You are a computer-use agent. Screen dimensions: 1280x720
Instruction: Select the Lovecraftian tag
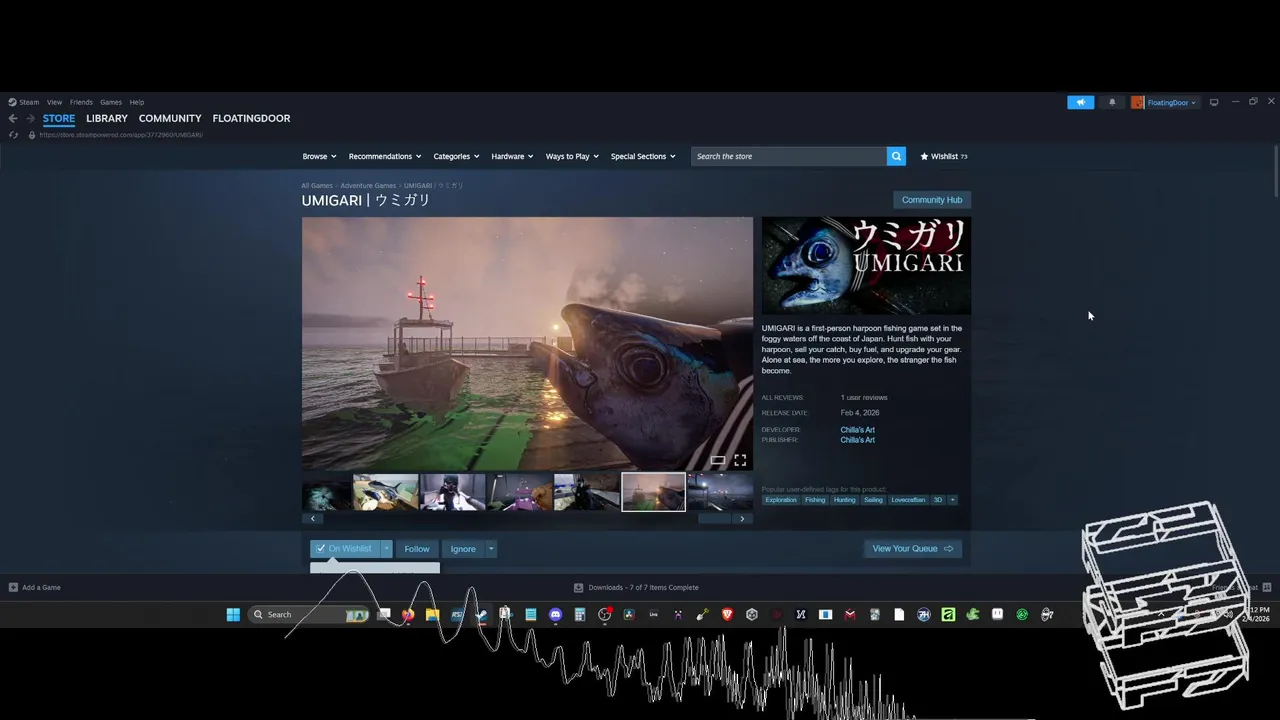click(x=908, y=499)
